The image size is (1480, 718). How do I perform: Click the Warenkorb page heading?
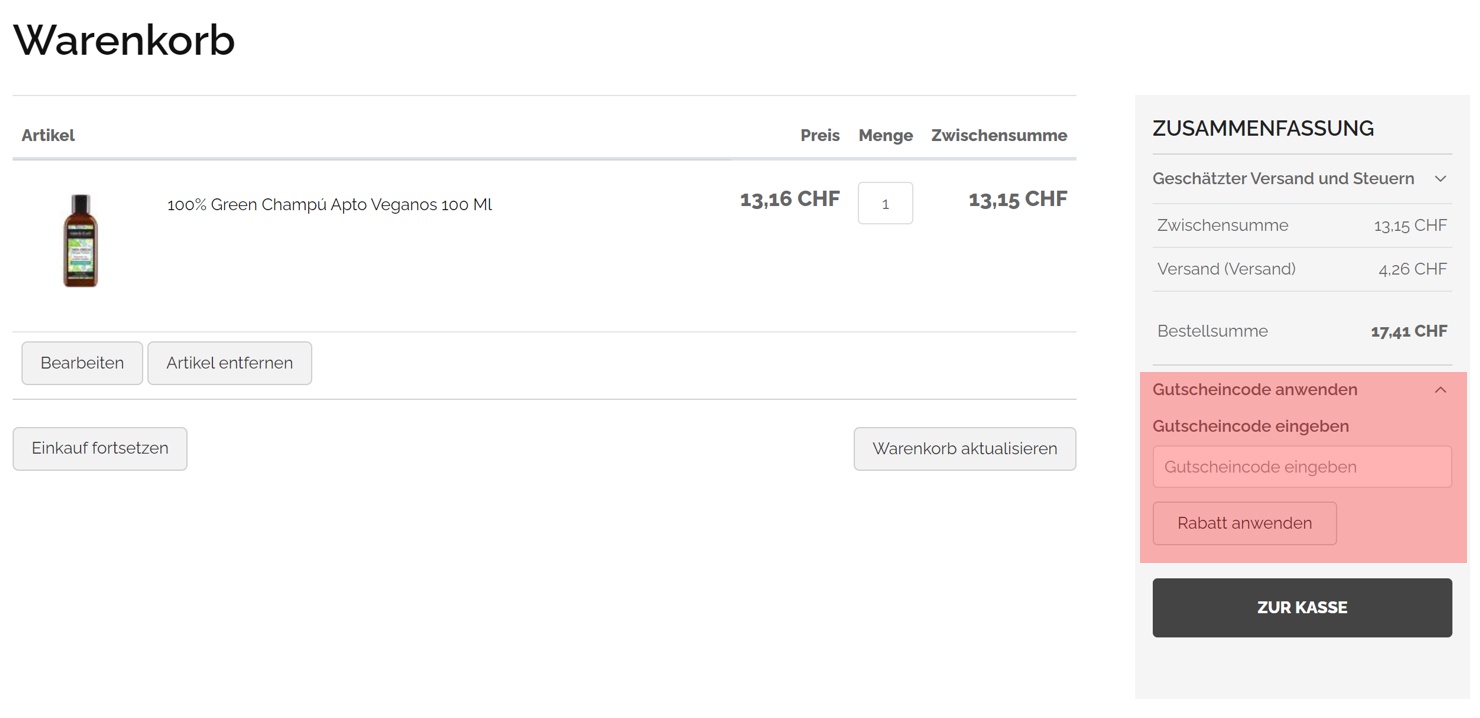click(x=124, y=41)
